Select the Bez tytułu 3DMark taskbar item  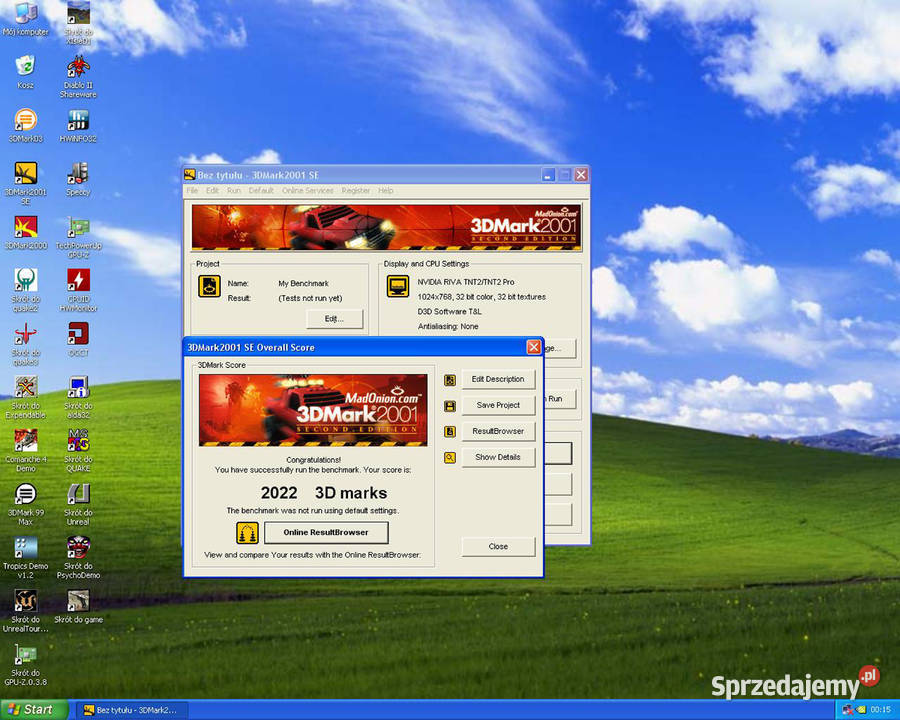point(131,710)
